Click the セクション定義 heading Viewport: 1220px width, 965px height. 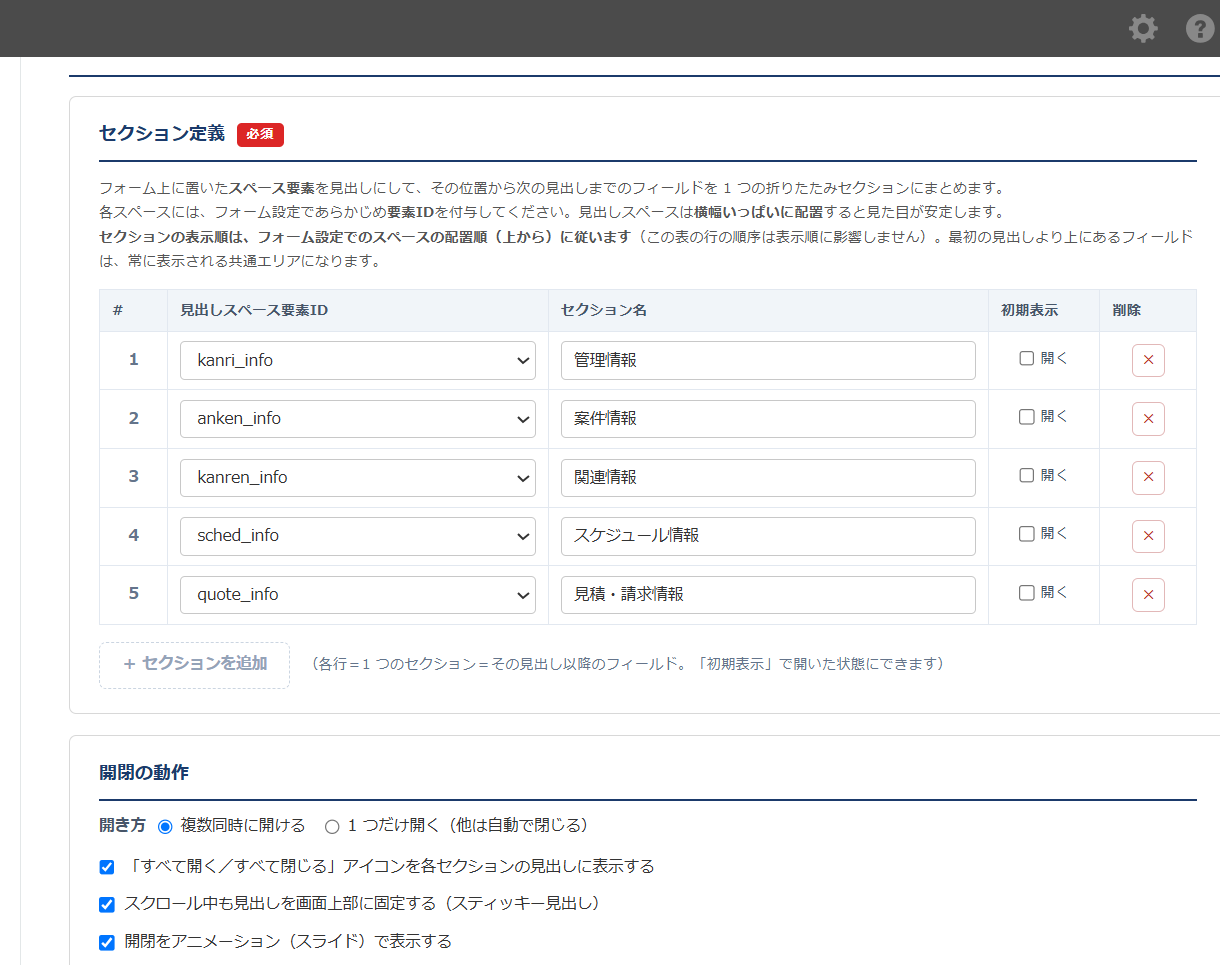pos(162,134)
